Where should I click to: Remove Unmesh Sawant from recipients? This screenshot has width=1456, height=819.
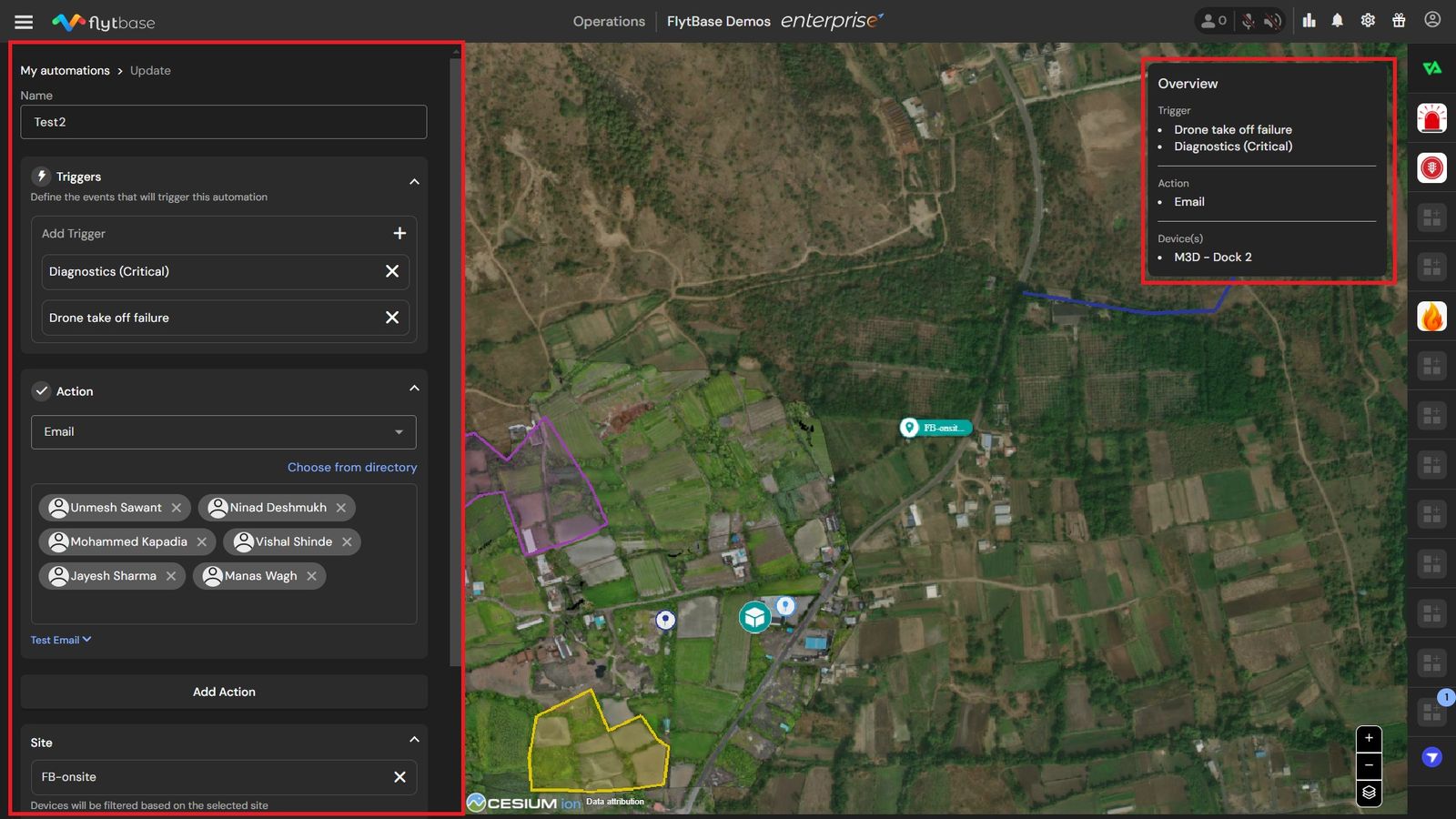[x=177, y=508]
